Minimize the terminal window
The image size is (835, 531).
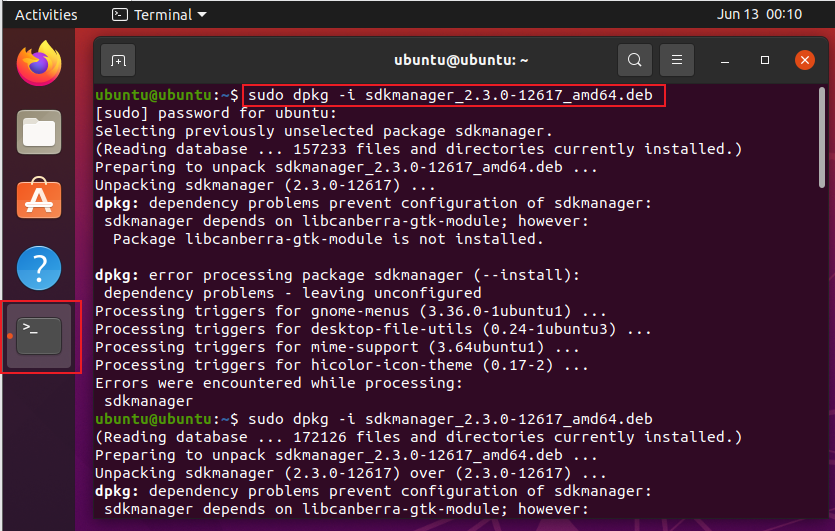pyautogui.click(x=724, y=61)
